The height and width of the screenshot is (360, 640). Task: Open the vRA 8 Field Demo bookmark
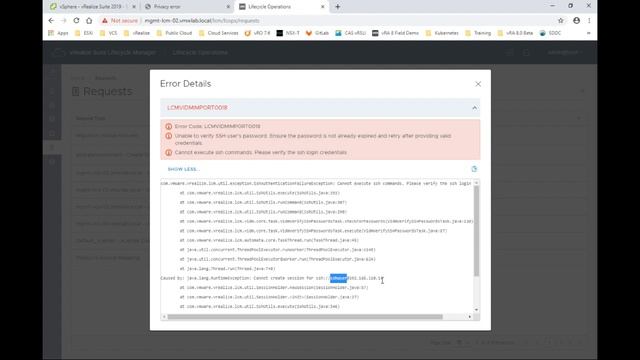396,33
